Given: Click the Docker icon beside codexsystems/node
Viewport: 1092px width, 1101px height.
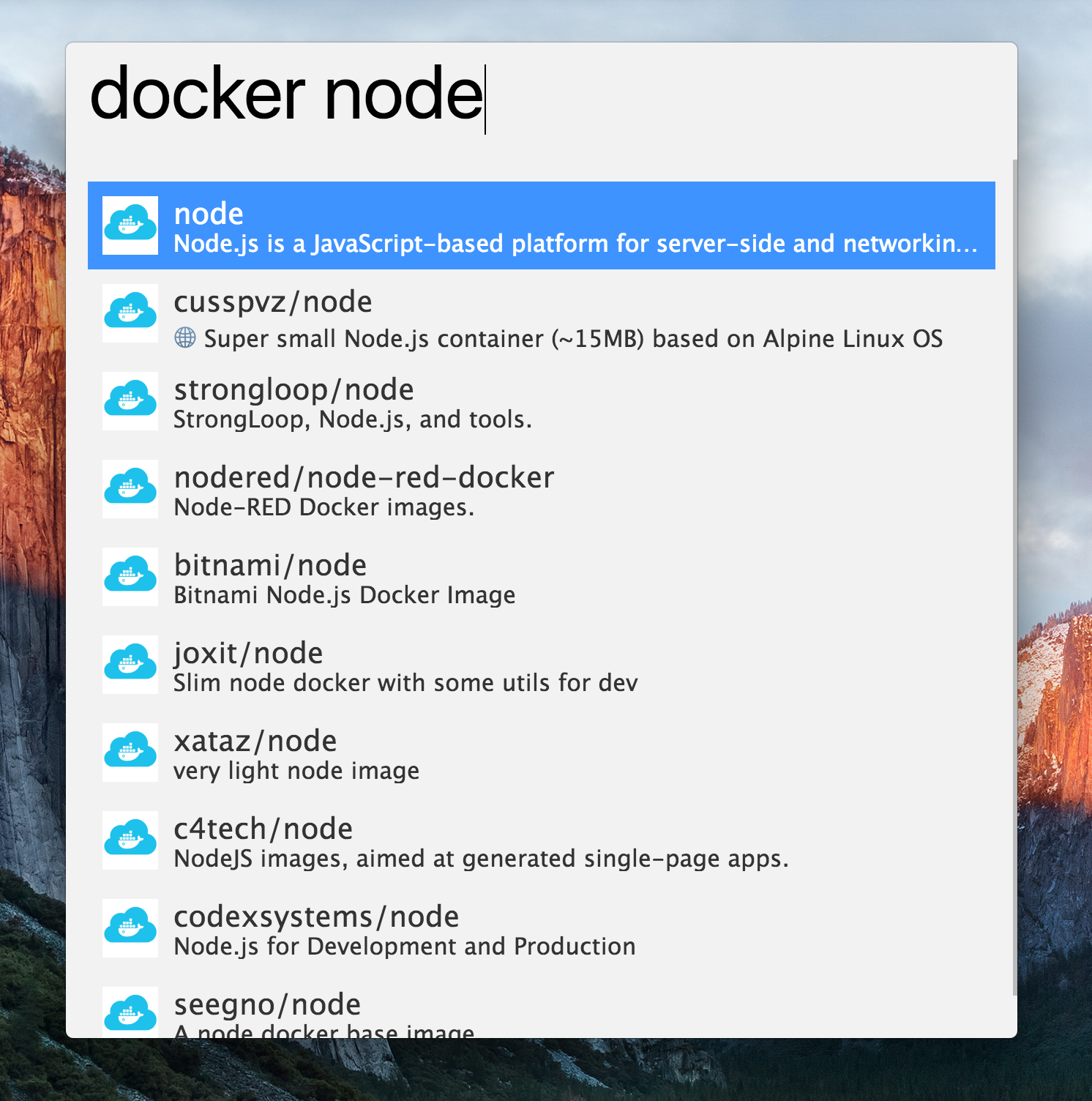Looking at the screenshot, I should [130, 928].
